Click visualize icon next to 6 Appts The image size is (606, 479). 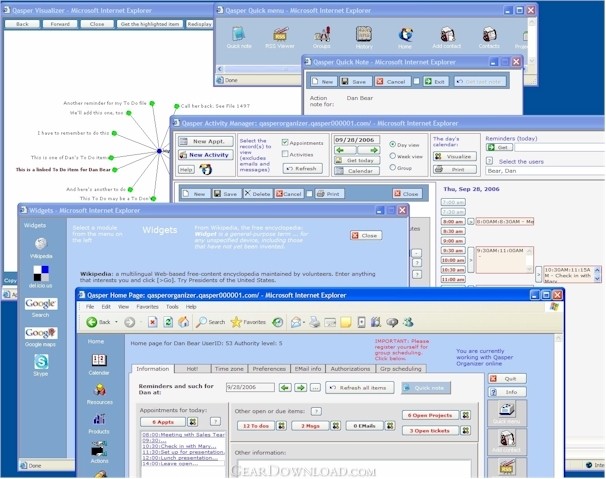193,422
